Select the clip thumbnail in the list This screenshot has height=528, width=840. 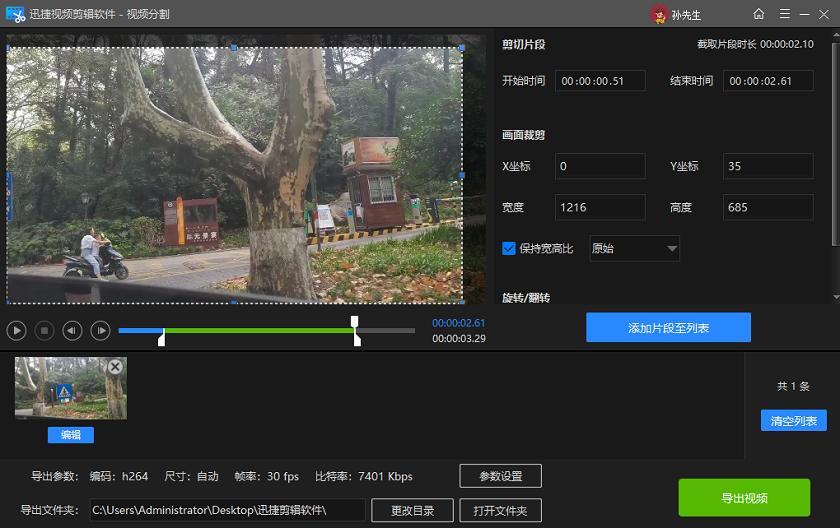coord(71,388)
